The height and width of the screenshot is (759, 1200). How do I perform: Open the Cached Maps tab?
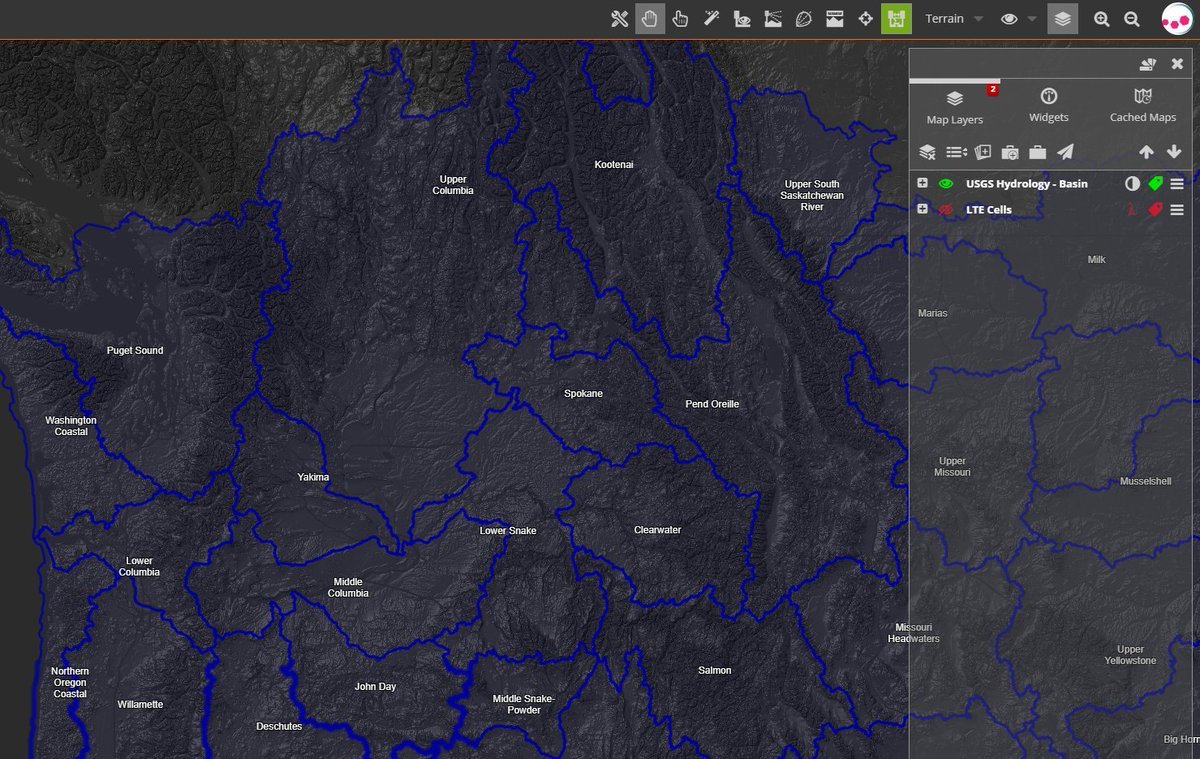tap(1142, 106)
